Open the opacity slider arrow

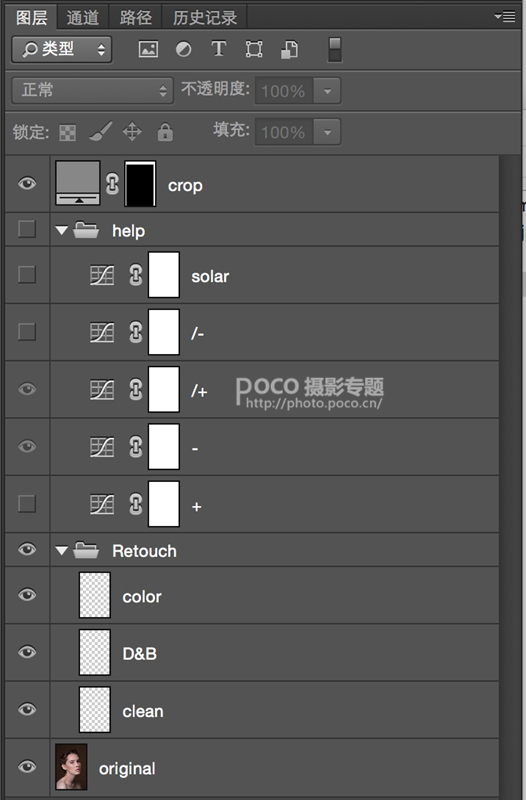point(327,91)
